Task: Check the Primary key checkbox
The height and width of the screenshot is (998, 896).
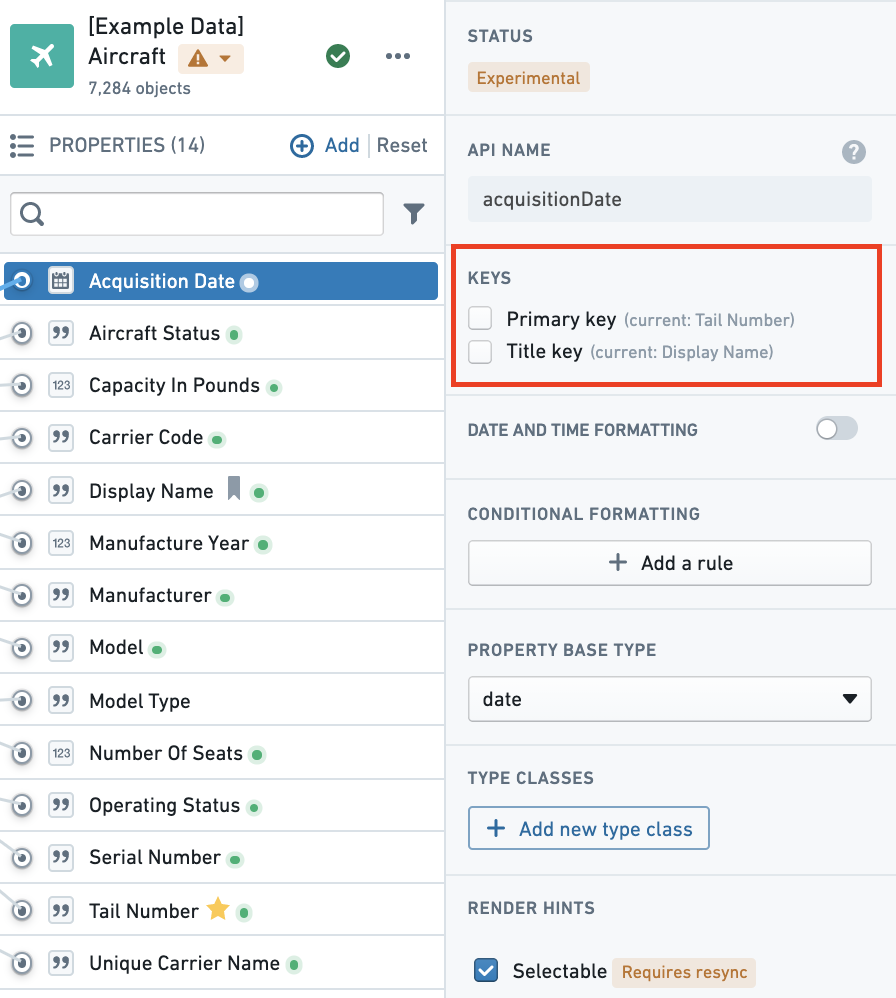Action: pyautogui.click(x=480, y=318)
